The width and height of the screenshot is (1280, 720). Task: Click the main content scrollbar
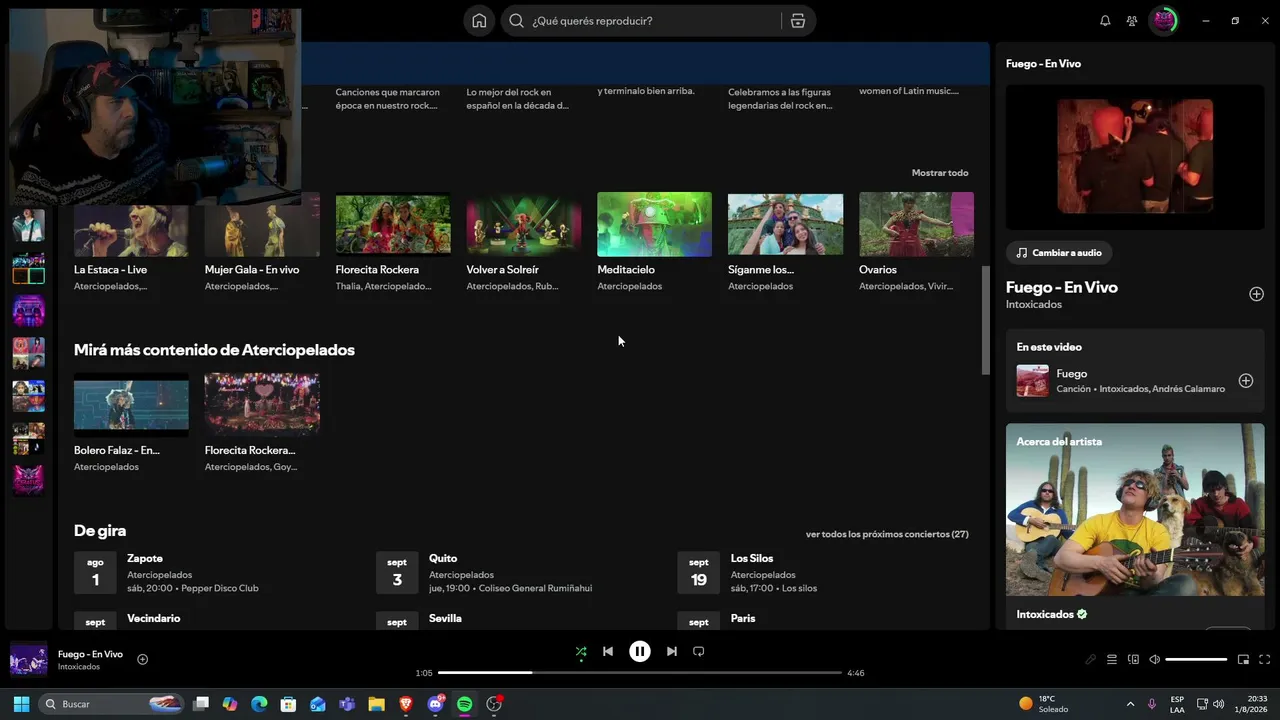(x=985, y=320)
